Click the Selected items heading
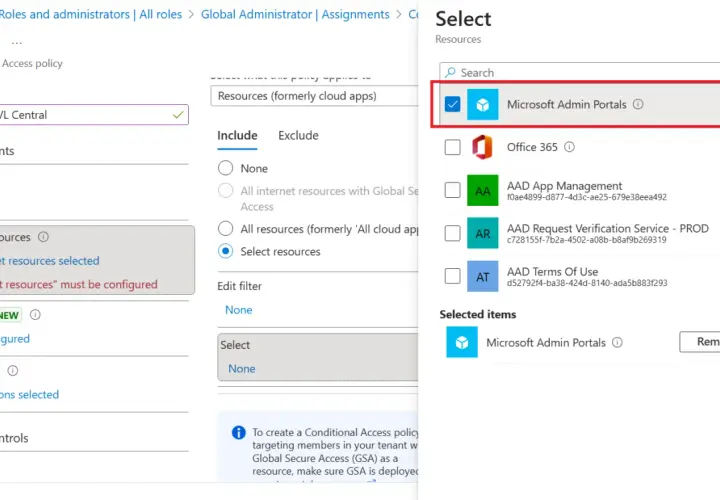This screenshot has height=500, width=720. point(478,315)
